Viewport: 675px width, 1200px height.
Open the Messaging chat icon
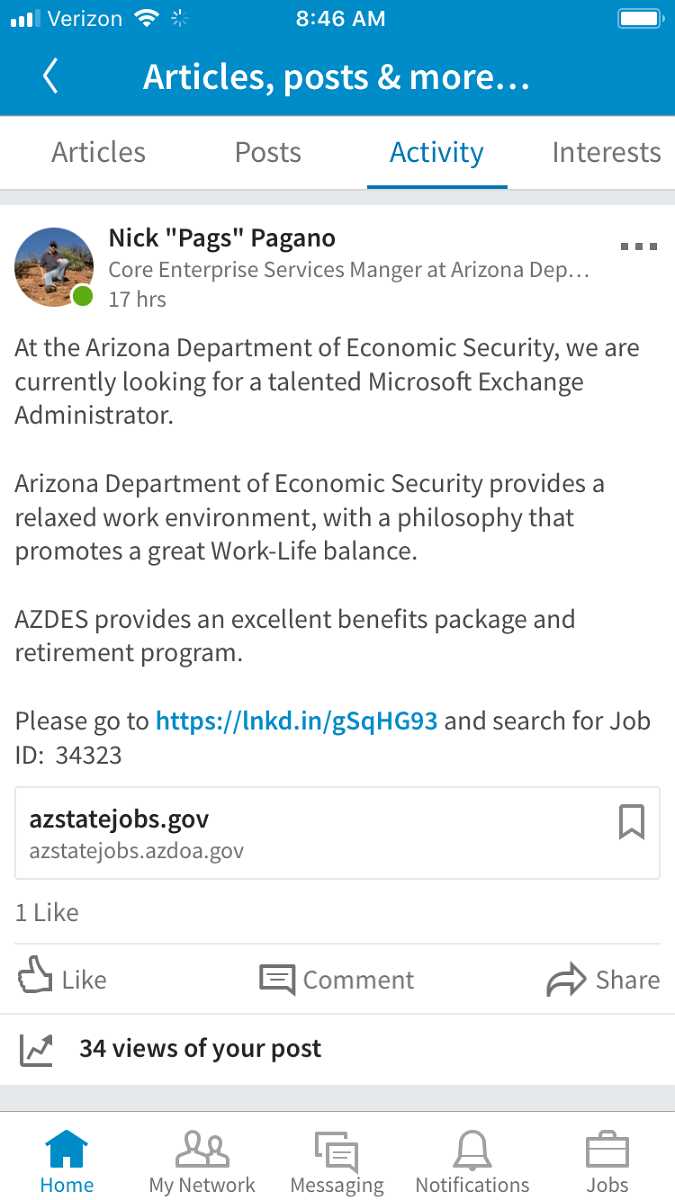tap(337, 1162)
